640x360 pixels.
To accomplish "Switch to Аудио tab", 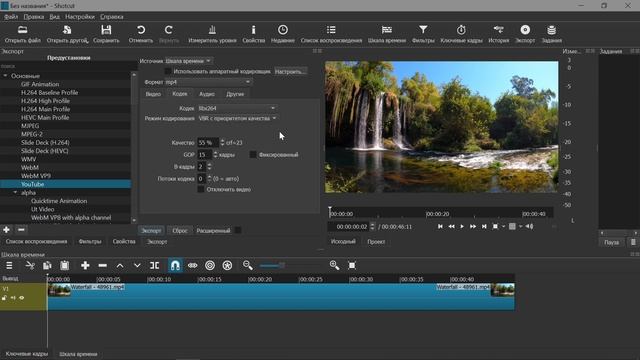I will (x=207, y=94).
